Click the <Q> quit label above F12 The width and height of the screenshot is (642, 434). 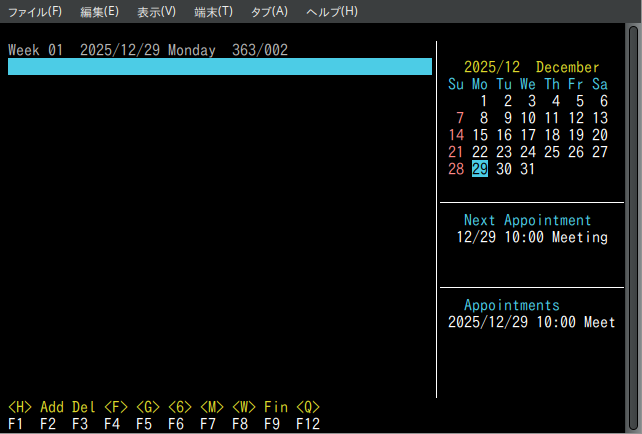[x=308, y=408]
